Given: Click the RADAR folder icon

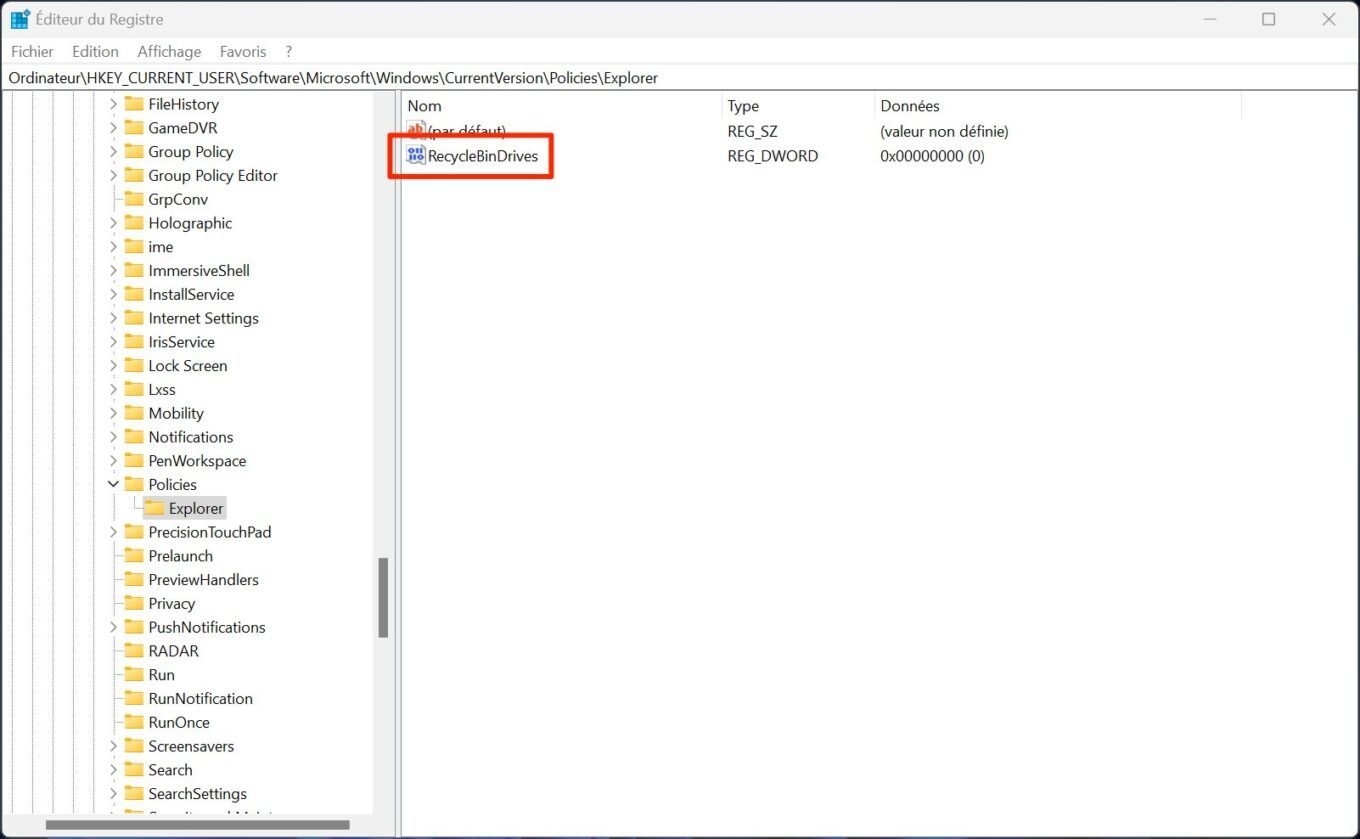Looking at the screenshot, I should [x=134, y=651].
